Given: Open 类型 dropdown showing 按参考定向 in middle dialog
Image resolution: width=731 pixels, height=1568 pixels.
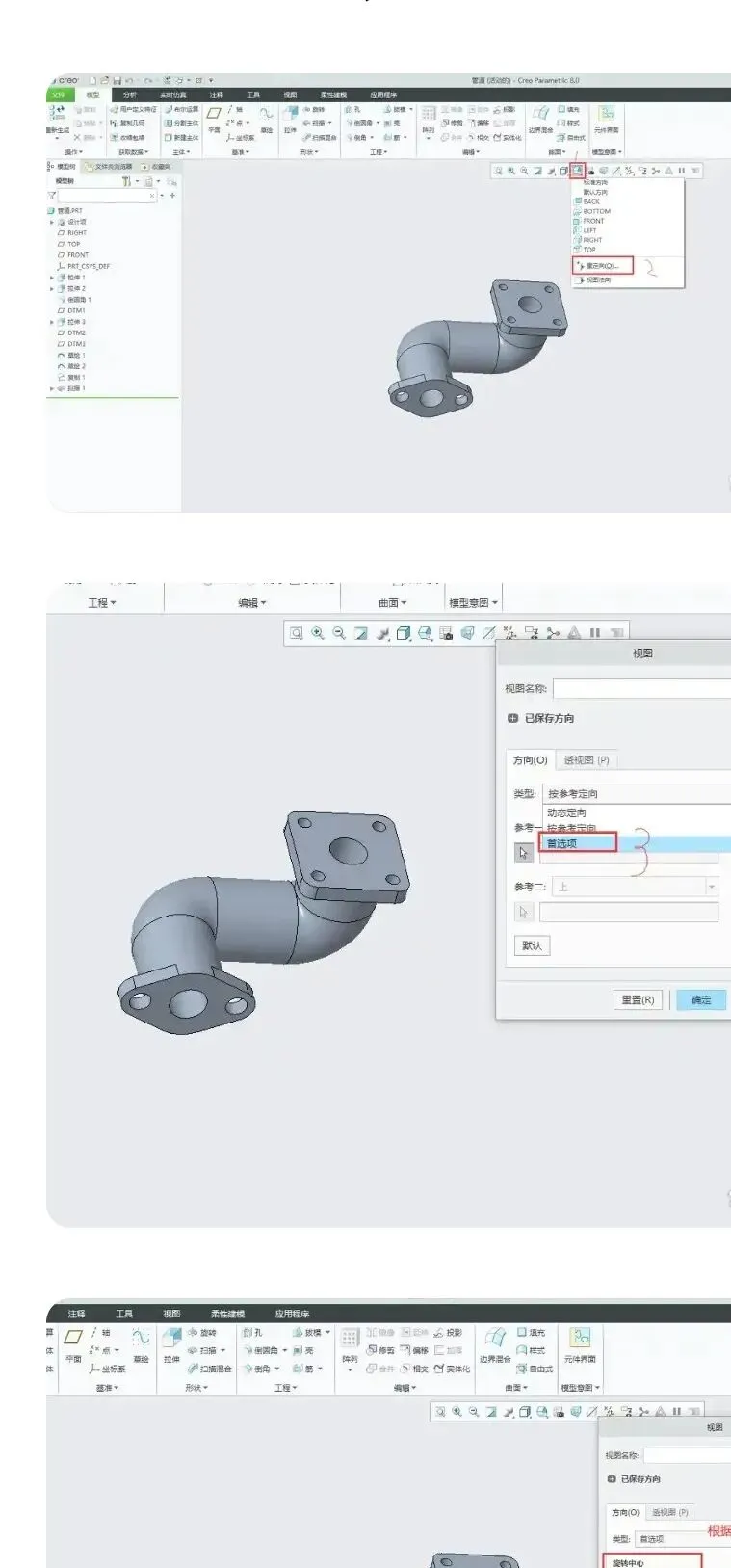Looking at the screenshot, I should click(x=636, y=793).
